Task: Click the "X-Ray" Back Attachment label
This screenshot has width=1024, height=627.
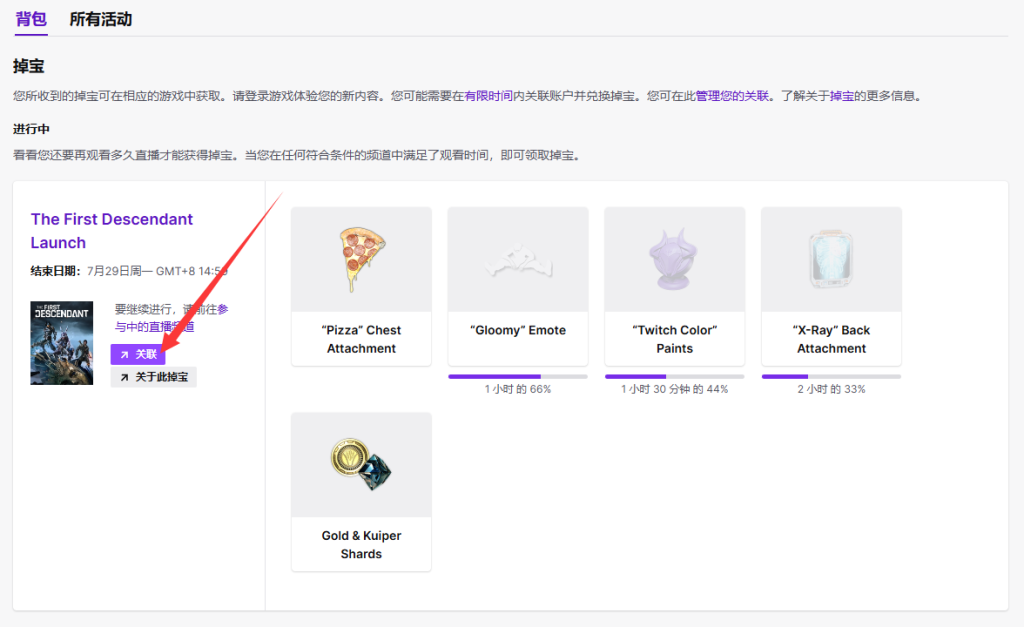Action: tap(831, 339)
